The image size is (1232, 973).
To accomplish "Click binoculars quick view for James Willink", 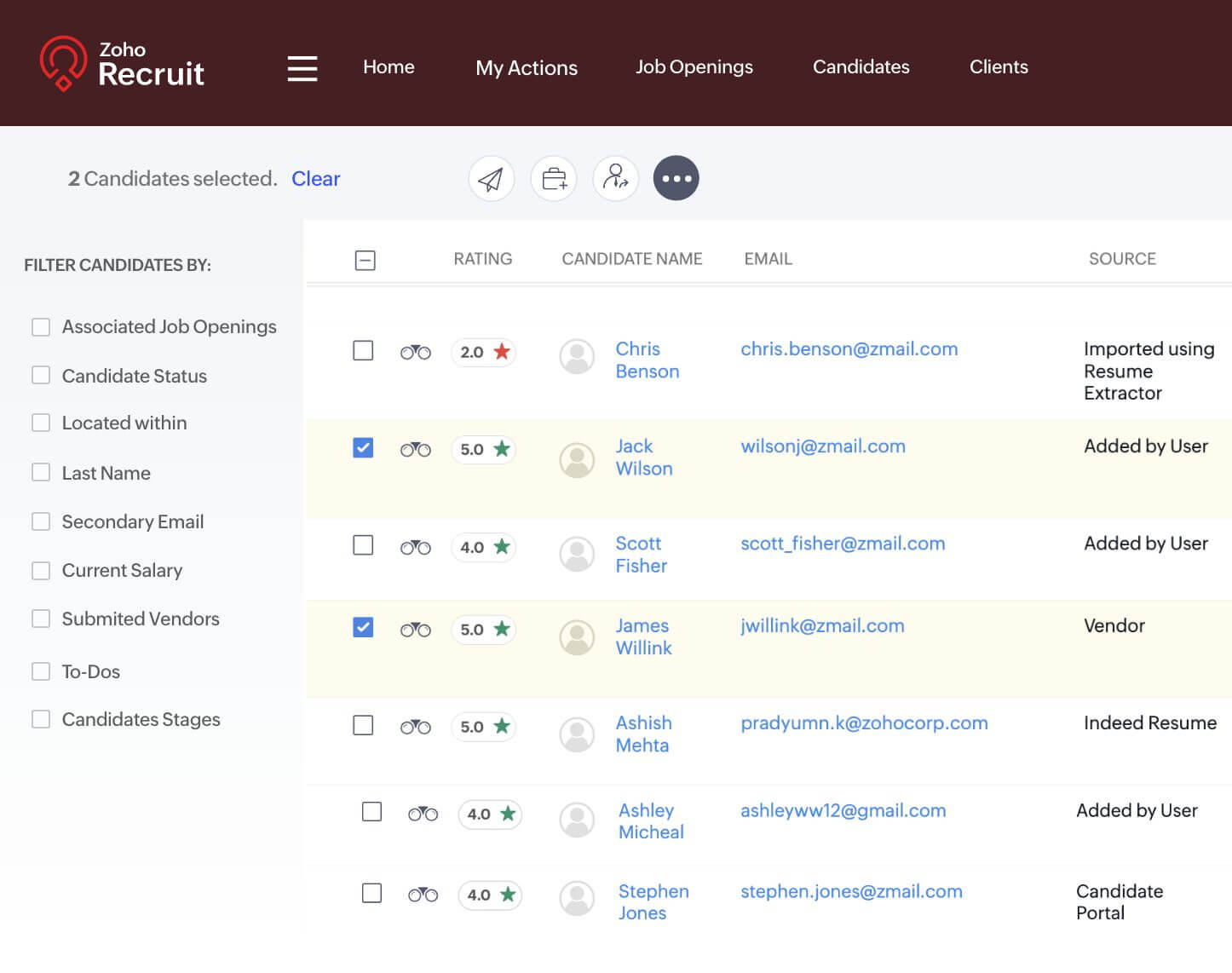I will click(416, 630).
